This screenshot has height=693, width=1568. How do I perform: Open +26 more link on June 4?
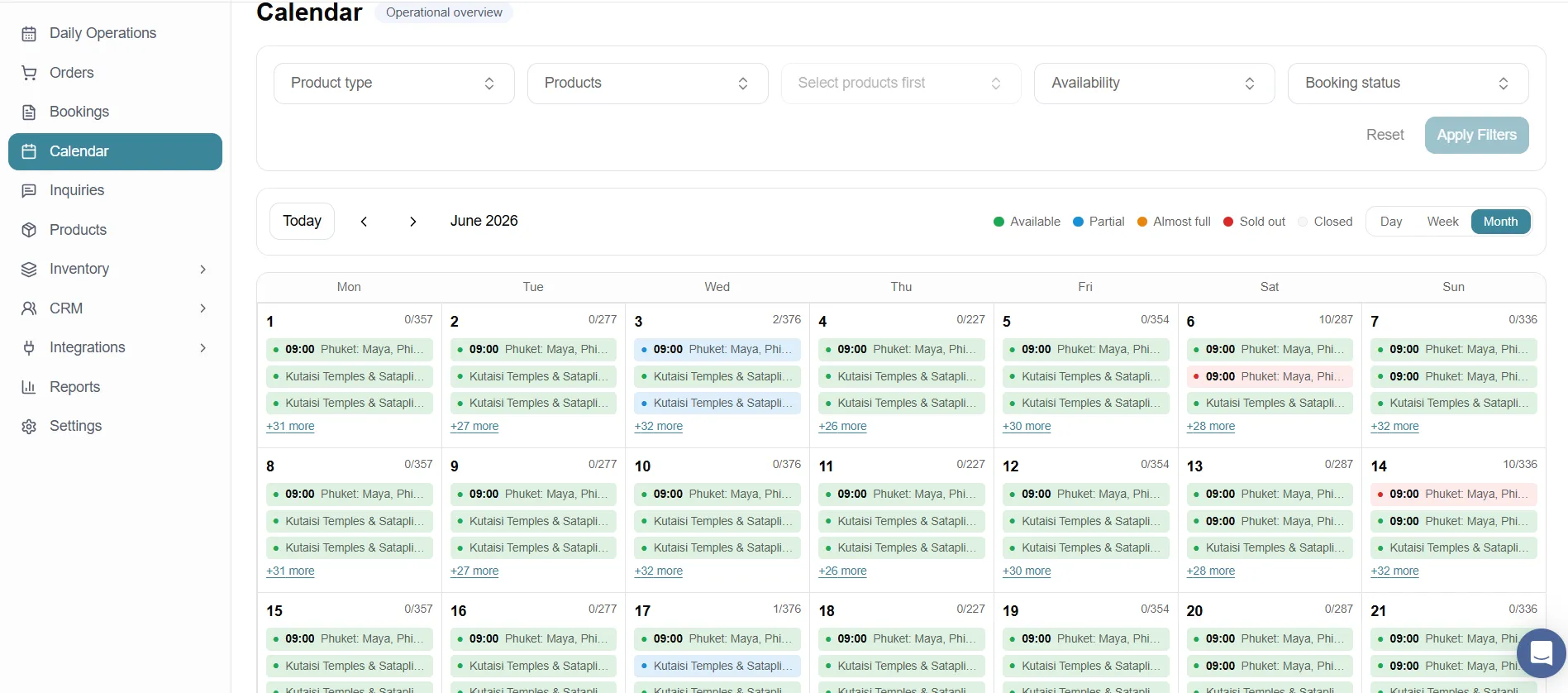tap(842, 427)
